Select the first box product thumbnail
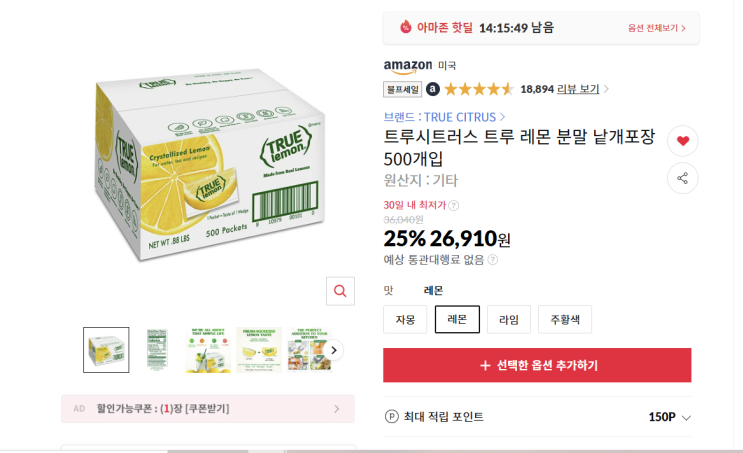This screenshot has height=453, width=743. point(106,350)
